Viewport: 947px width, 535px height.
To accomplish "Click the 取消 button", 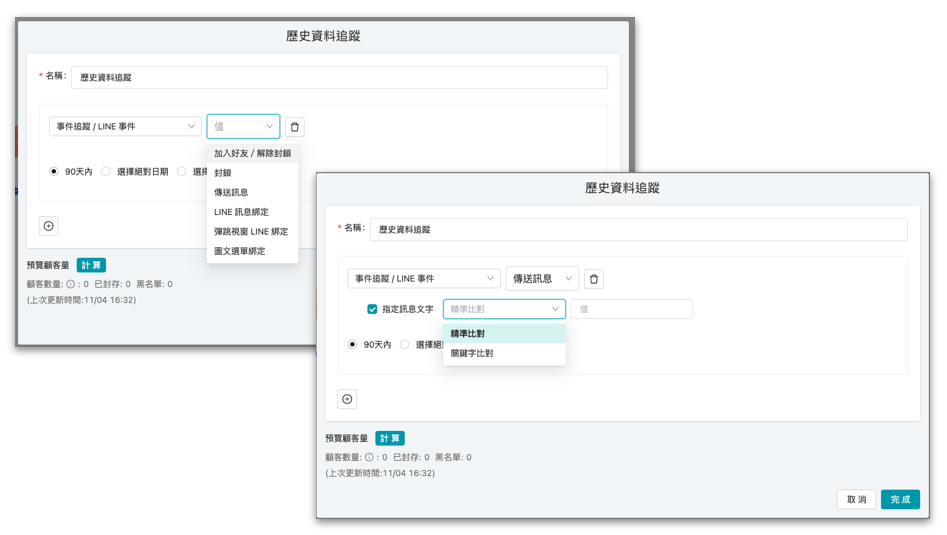I will click(856, 499).
